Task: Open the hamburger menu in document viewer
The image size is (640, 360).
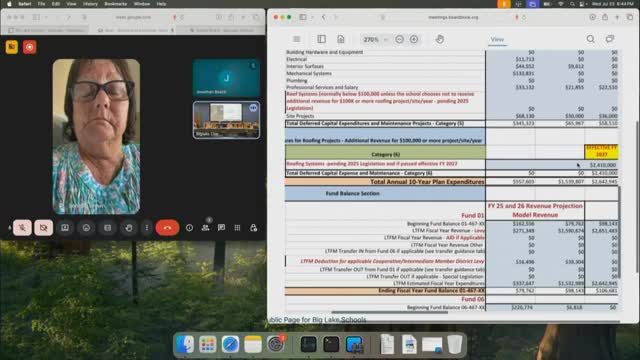Action: click(297, 39)
